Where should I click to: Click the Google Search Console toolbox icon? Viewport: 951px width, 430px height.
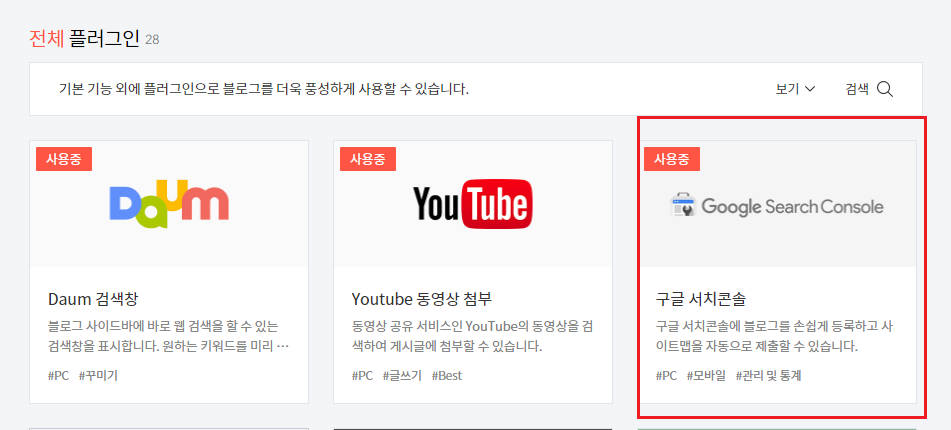[x=684, y=205]
